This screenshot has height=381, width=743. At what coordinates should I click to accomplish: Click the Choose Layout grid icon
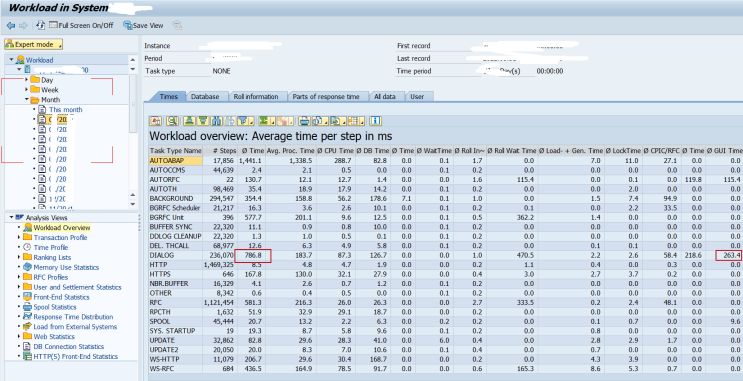point(353,121)
